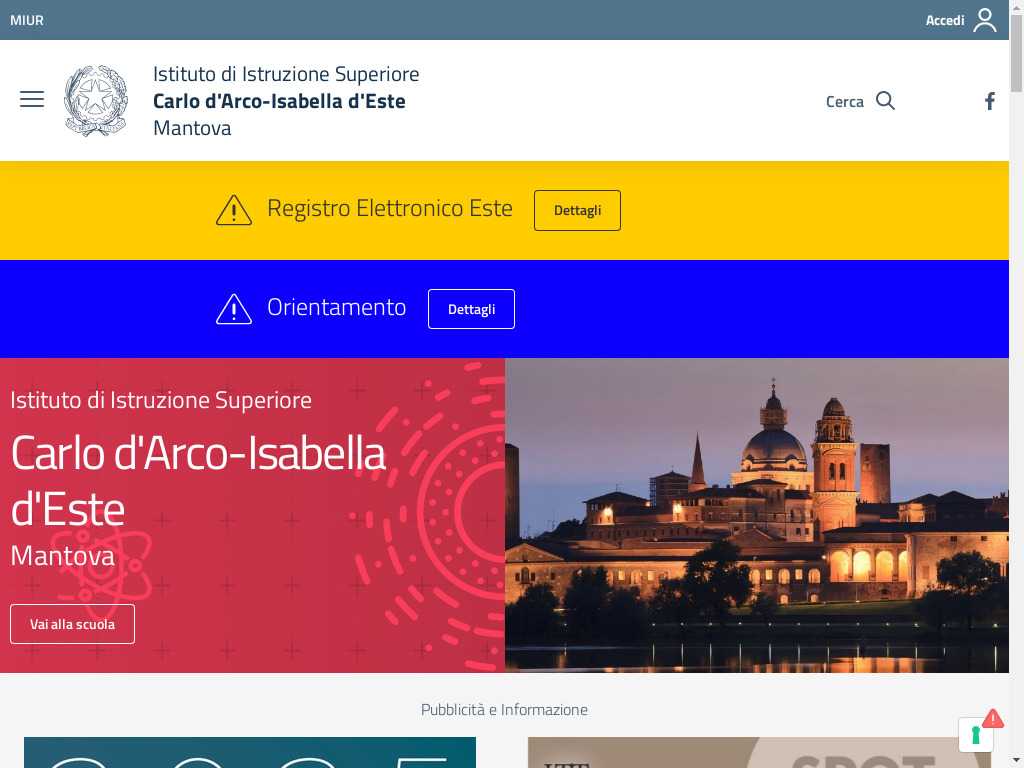This screenshot has width=1024, height=768.
Task: Open Dettagli for Orientamento
Action: tap(472, 309)
